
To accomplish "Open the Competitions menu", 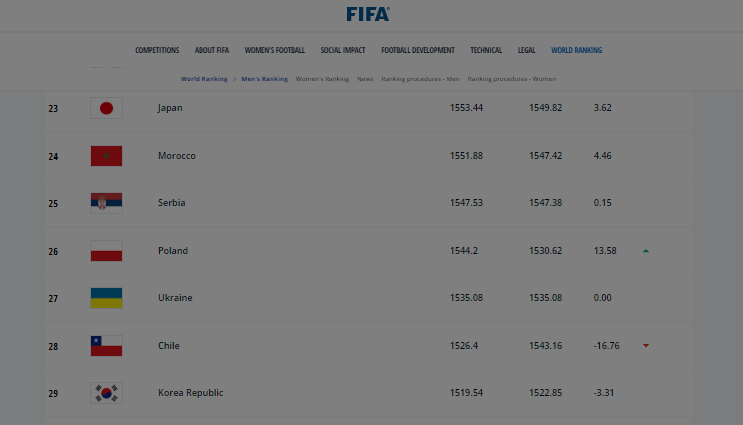I will tap(157, 50).
